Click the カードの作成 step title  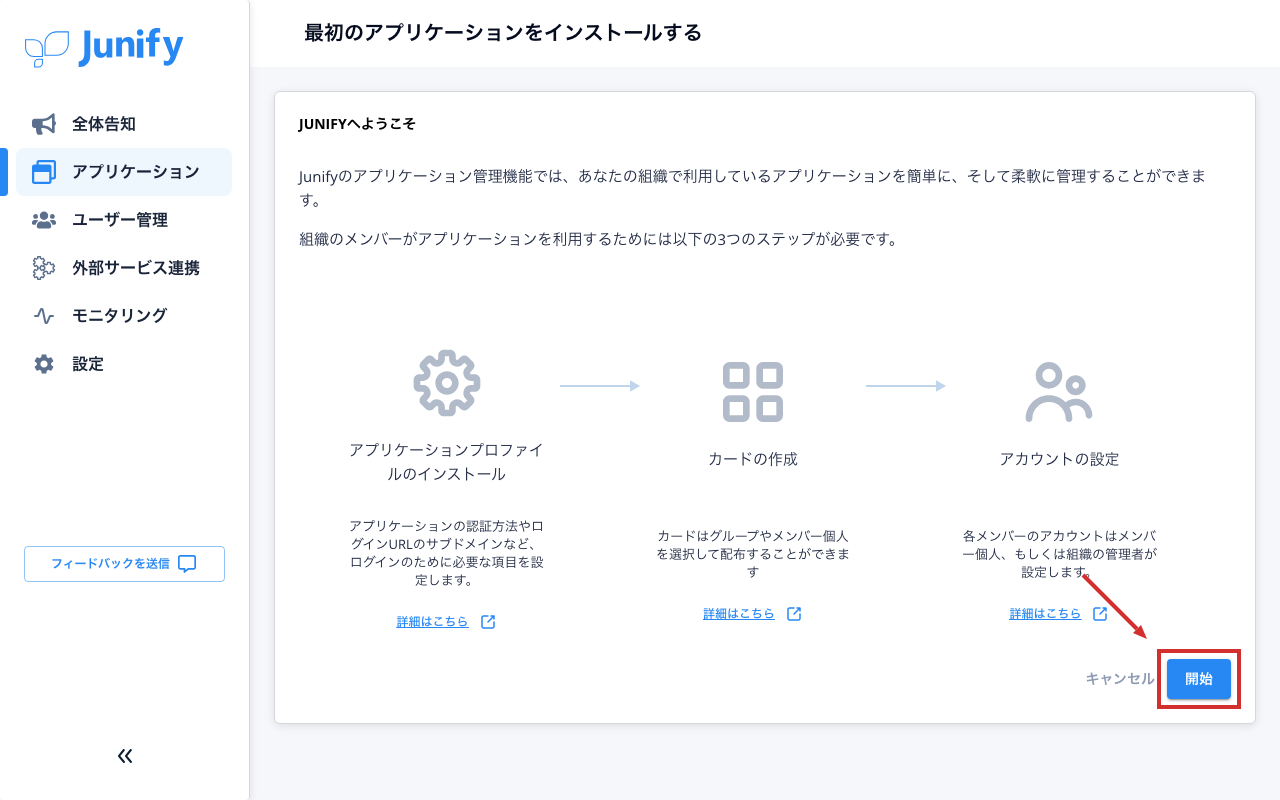(753, 459)
